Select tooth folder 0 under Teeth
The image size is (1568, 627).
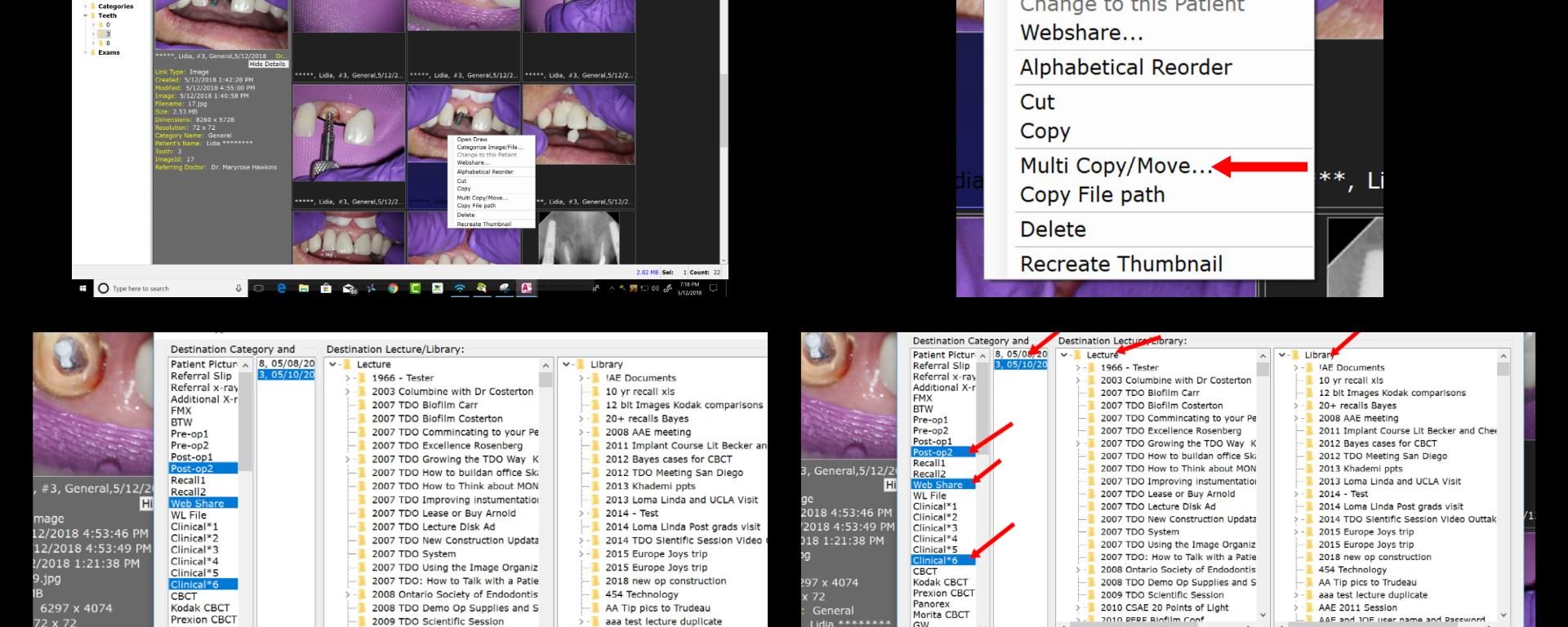(105, 24)
